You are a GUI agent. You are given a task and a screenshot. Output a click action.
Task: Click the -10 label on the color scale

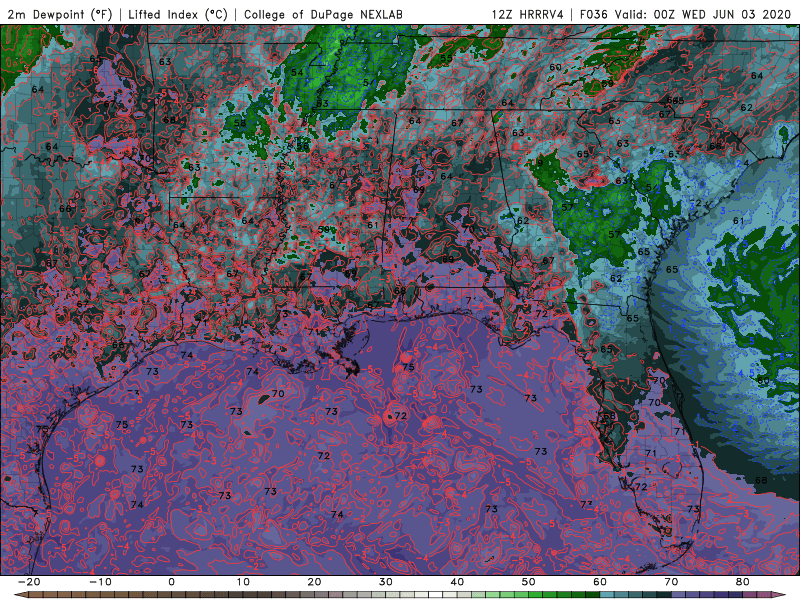(100, 582)
